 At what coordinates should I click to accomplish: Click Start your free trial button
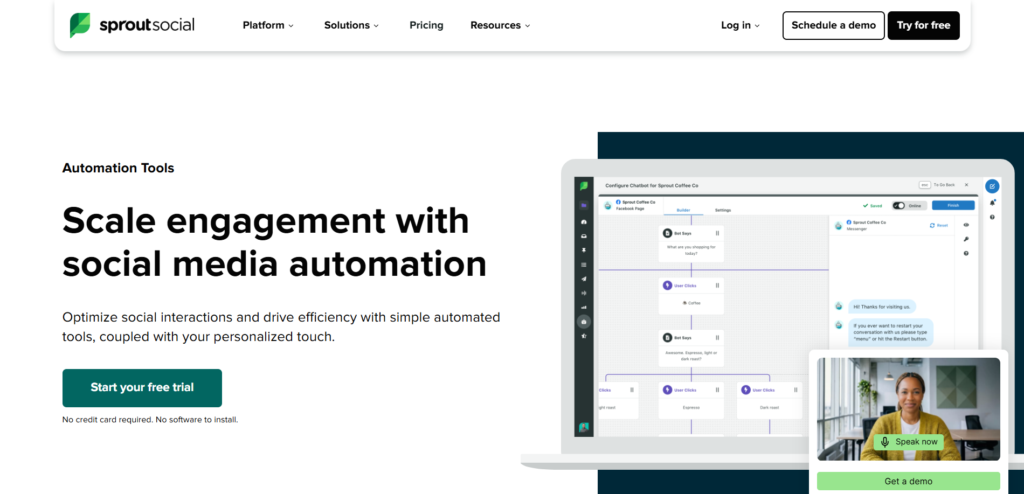tap(142, 387)
